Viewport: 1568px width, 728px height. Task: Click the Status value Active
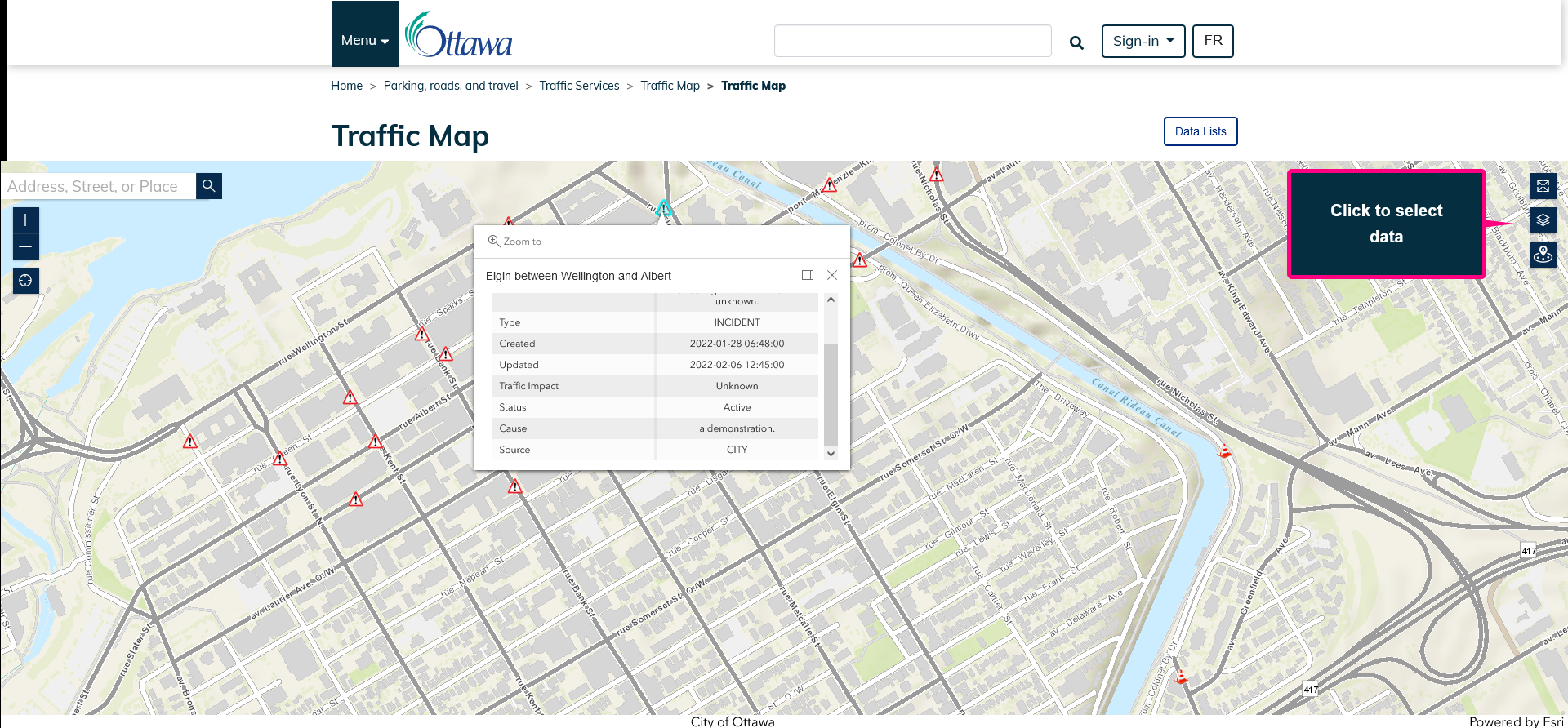tap(737, 407)
